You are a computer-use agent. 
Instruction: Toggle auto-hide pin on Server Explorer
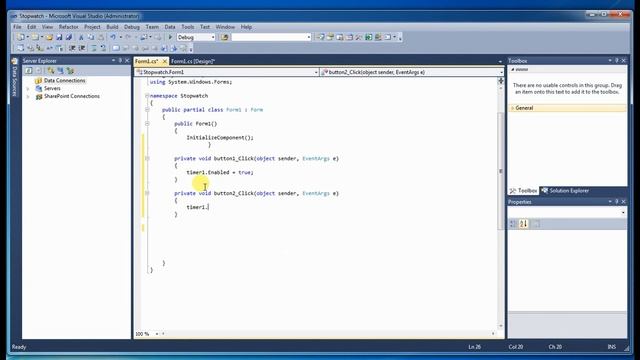tap(120, 60)
